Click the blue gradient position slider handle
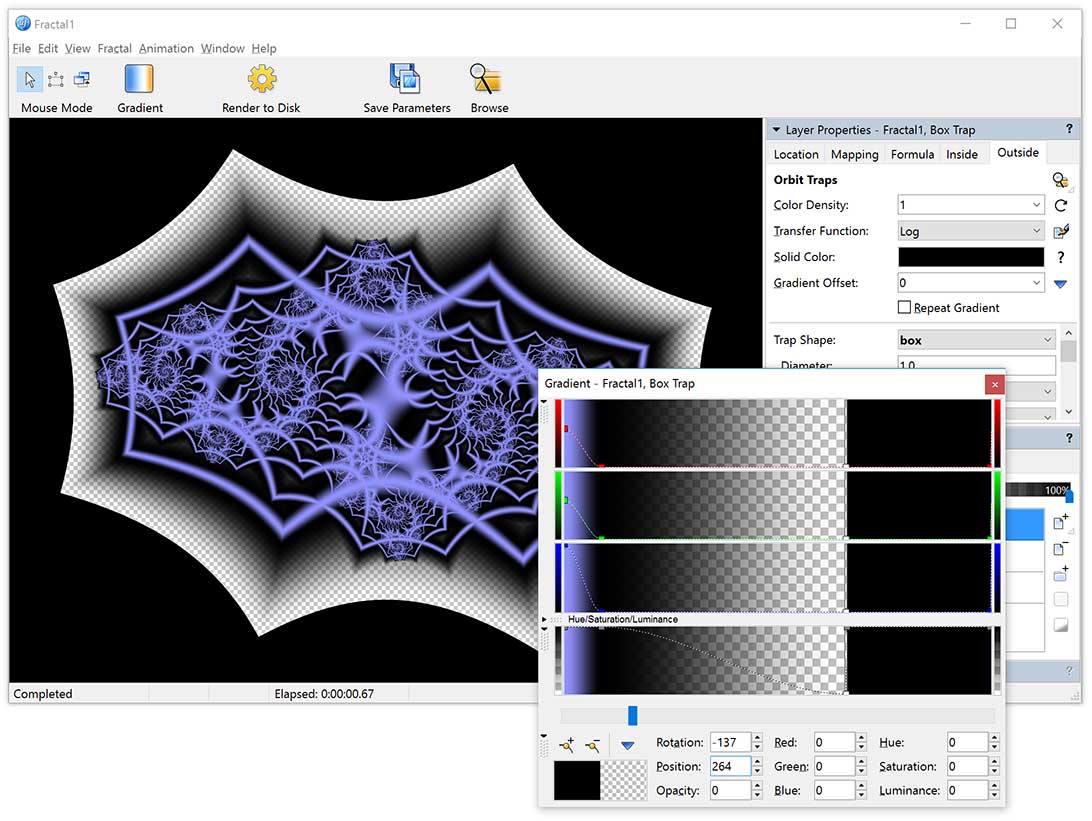 [x=632, y=715]
